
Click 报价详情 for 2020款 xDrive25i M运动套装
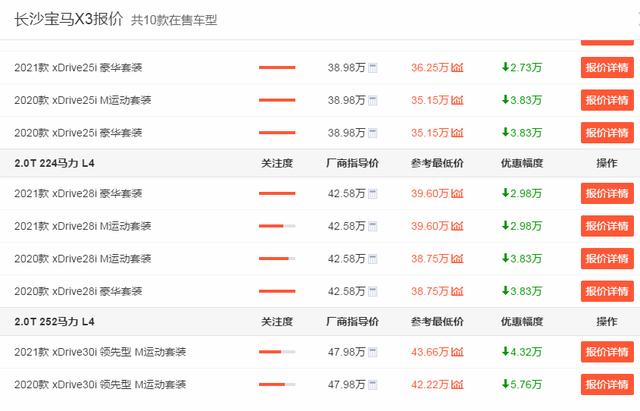[607, 100]
